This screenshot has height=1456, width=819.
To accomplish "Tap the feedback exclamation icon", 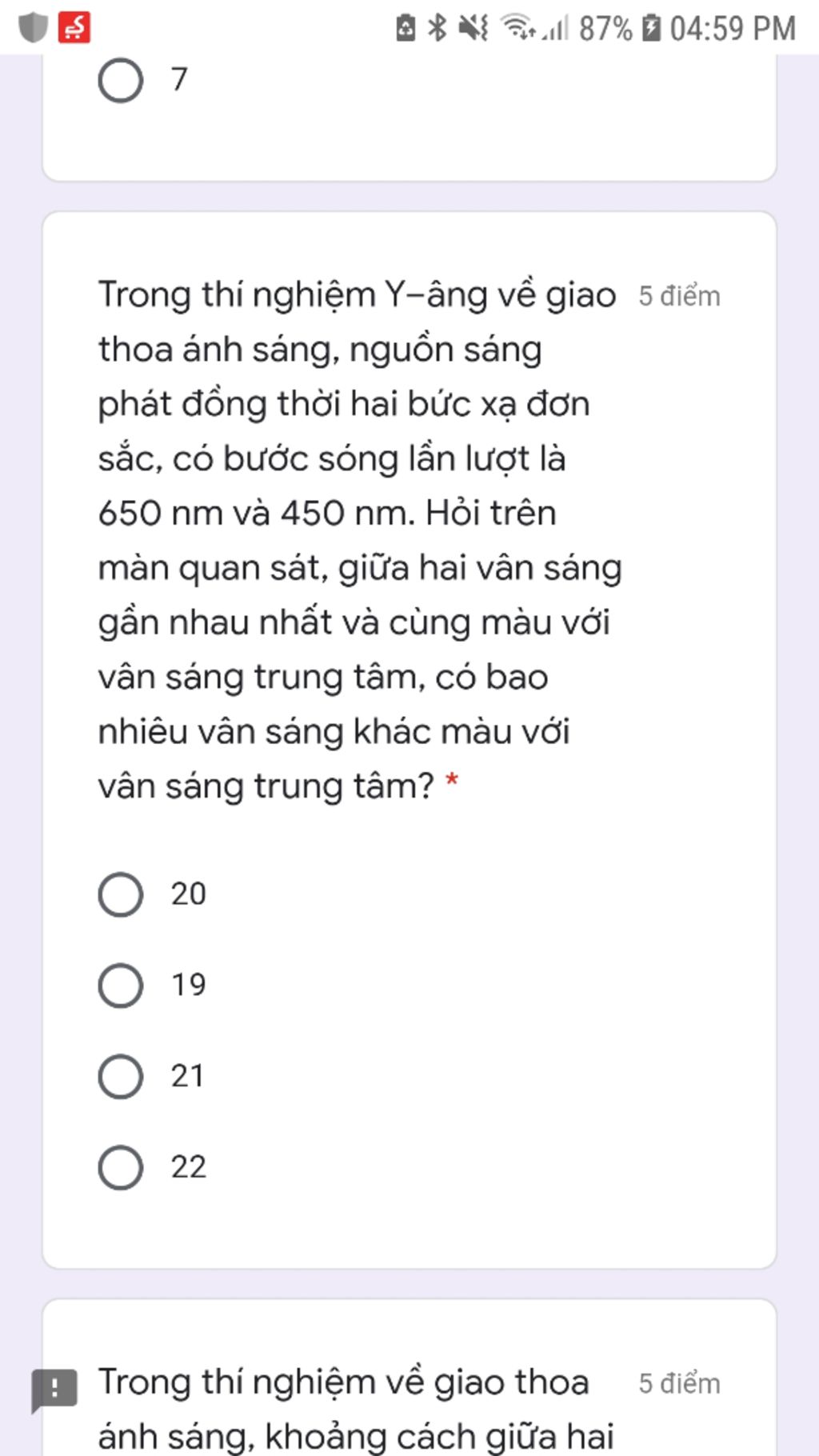I will [x=54, y=1390].
